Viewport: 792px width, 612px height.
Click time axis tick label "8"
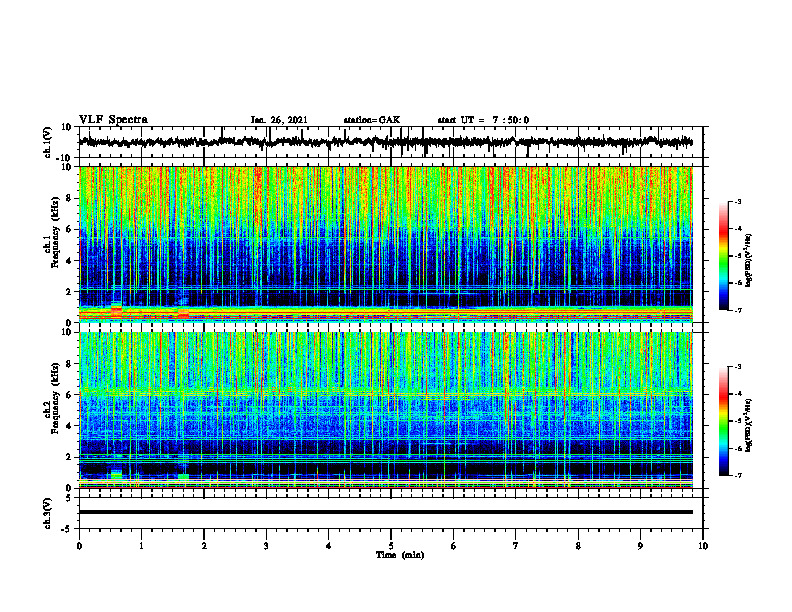tap(578, 546)
